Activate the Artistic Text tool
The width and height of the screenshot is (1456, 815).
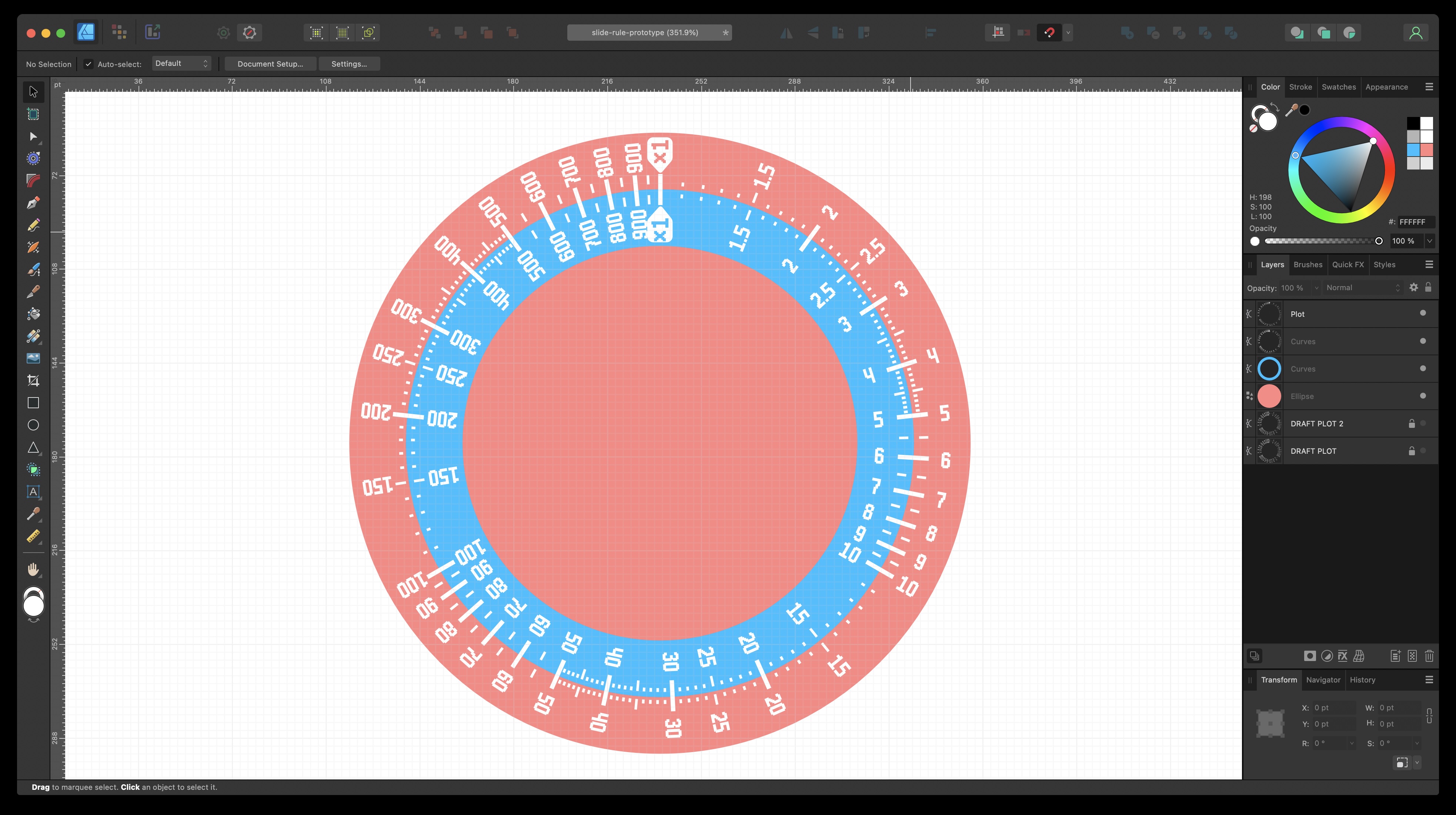point(33,492)
